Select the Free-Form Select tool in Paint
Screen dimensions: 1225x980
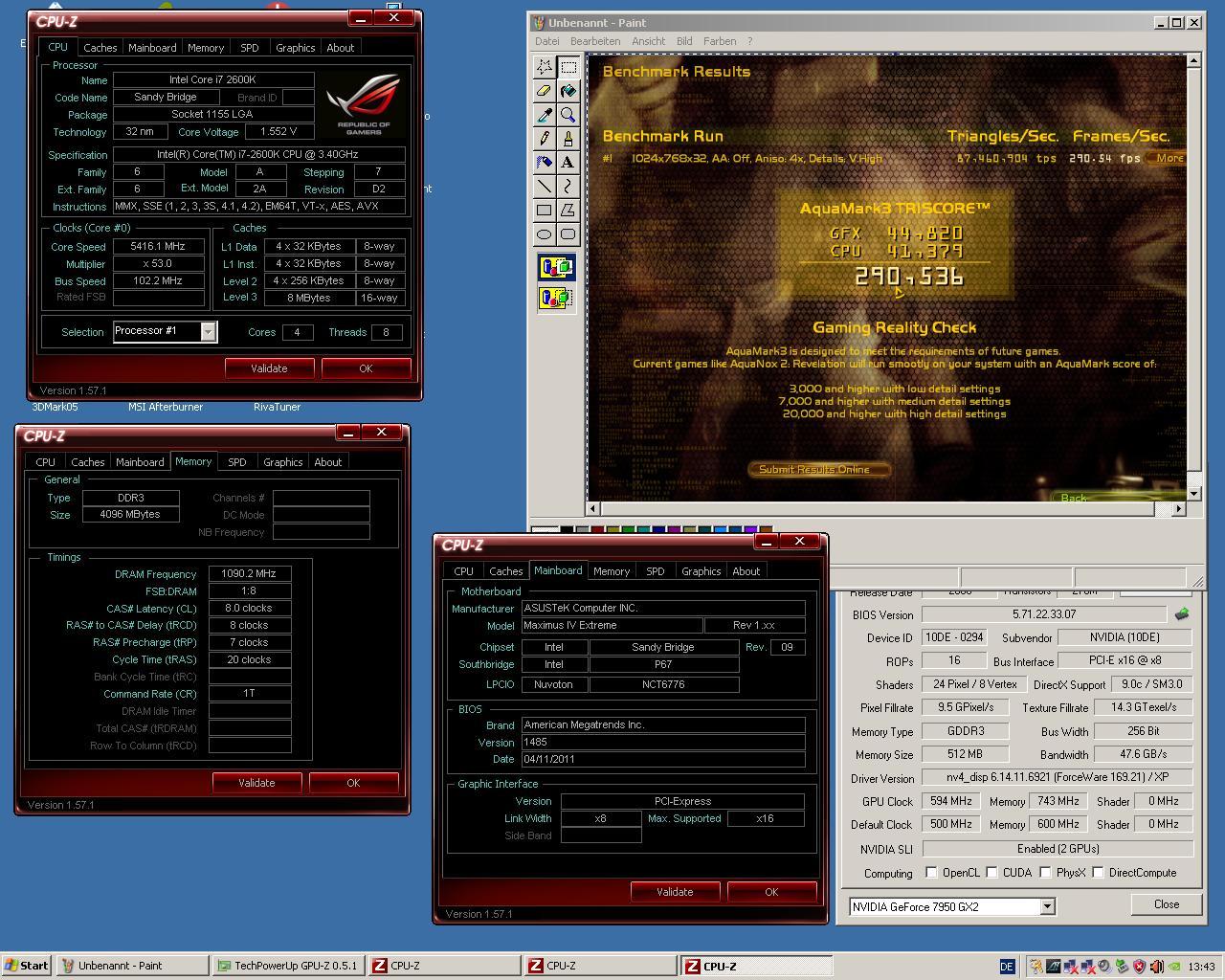(x=545, y=67)
